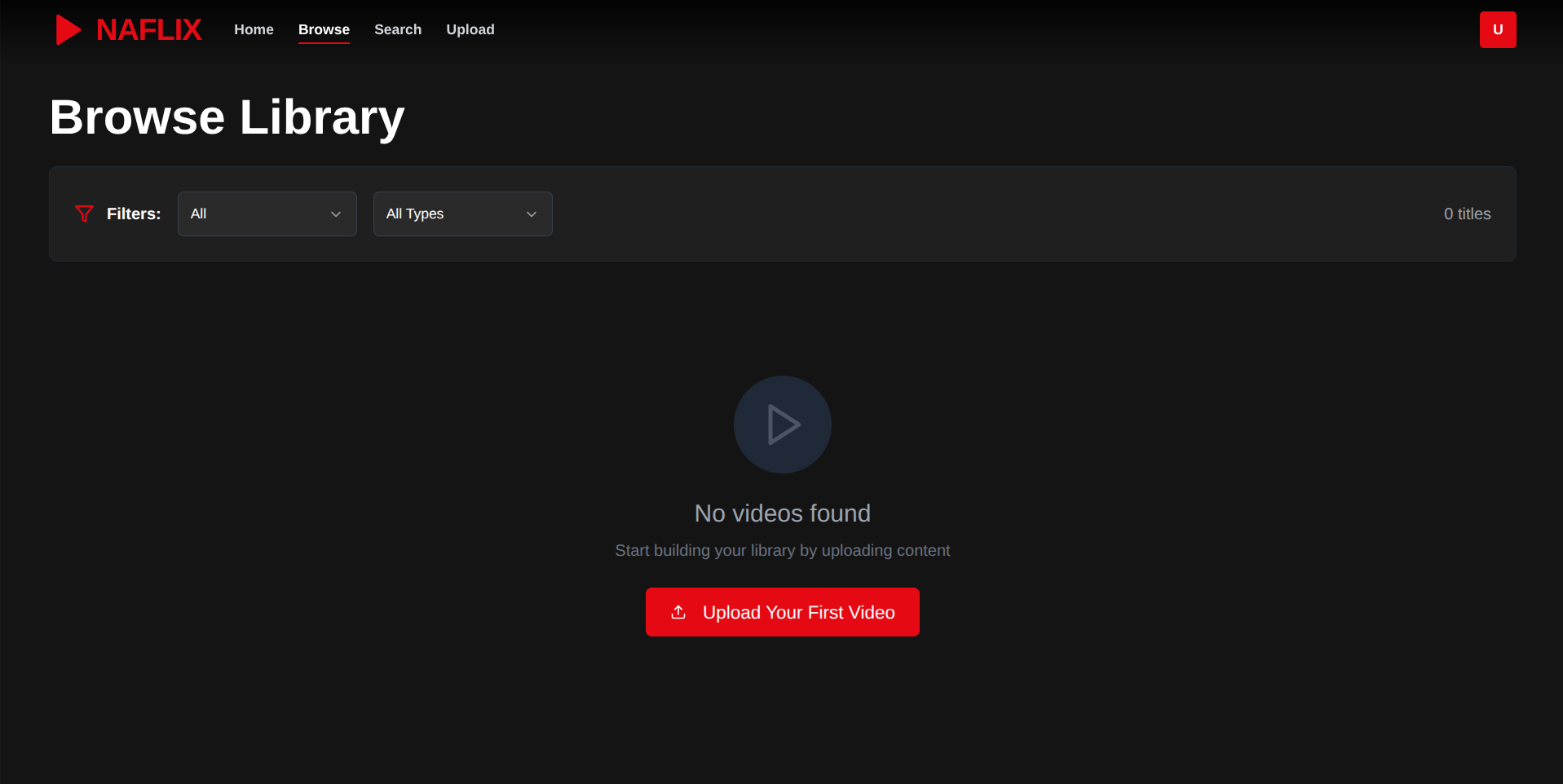The image size is (1563, 784).
Task: Click the 'Filters:' label
Action: pos(134,214)
